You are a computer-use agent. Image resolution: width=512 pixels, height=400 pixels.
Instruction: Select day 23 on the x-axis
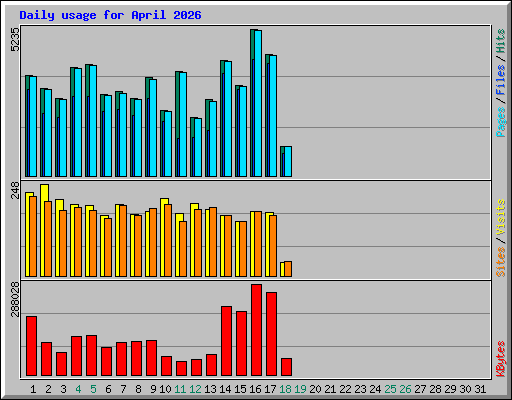tap(360, 389)
